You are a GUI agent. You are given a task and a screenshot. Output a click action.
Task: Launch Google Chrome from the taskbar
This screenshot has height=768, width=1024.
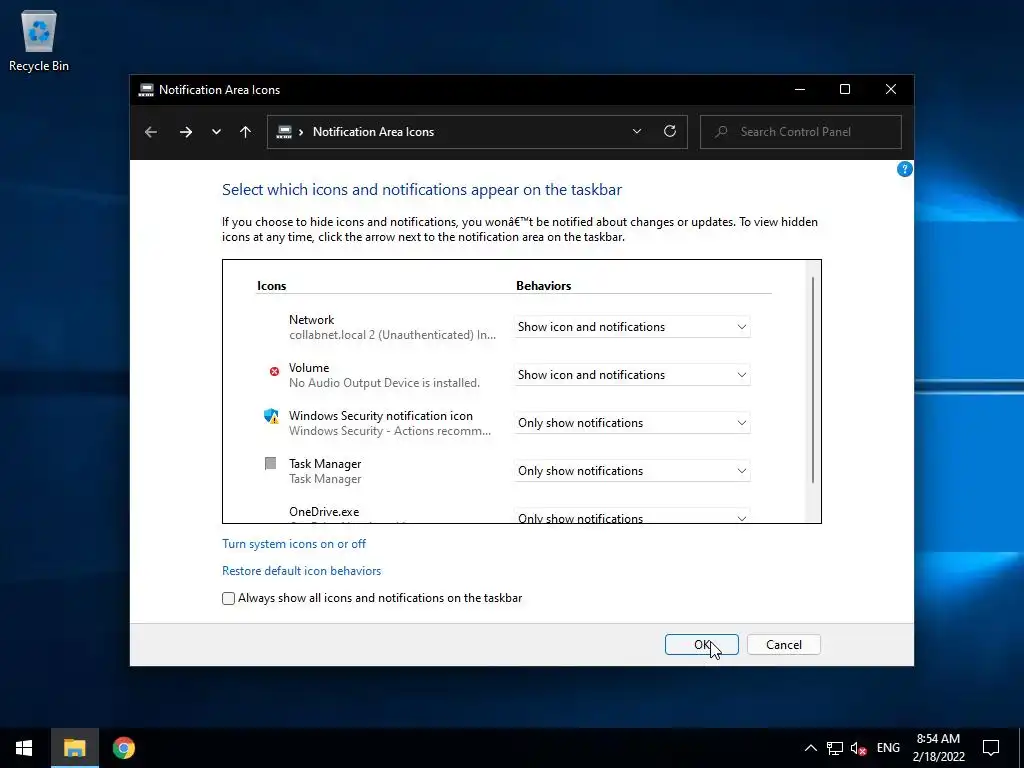pyautogui.click(x=123, y=748)
